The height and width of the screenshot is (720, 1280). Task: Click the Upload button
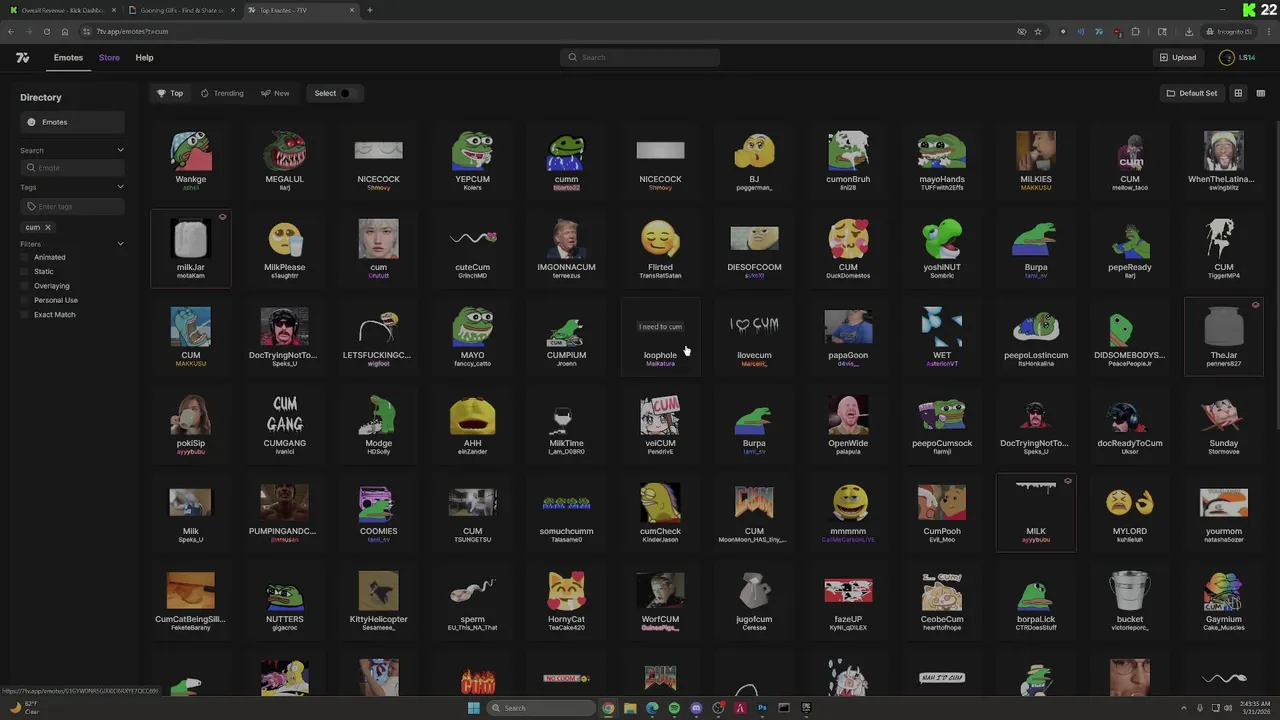(x=1178, y=57)
